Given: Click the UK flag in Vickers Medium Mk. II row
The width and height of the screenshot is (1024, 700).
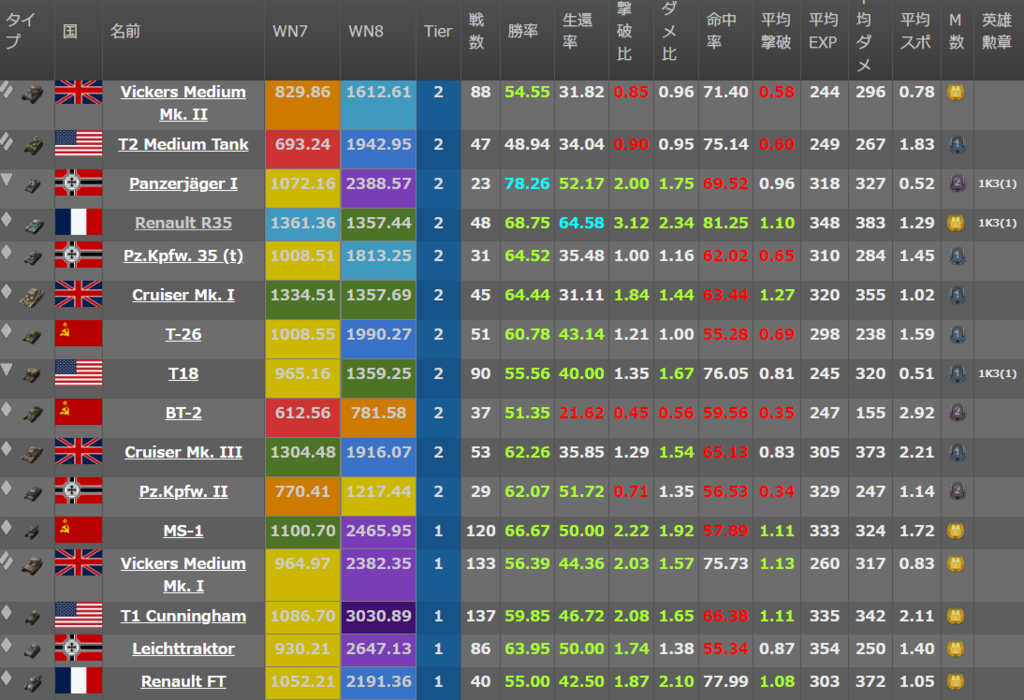Looking at the screenshot, I should pos(78,92).
